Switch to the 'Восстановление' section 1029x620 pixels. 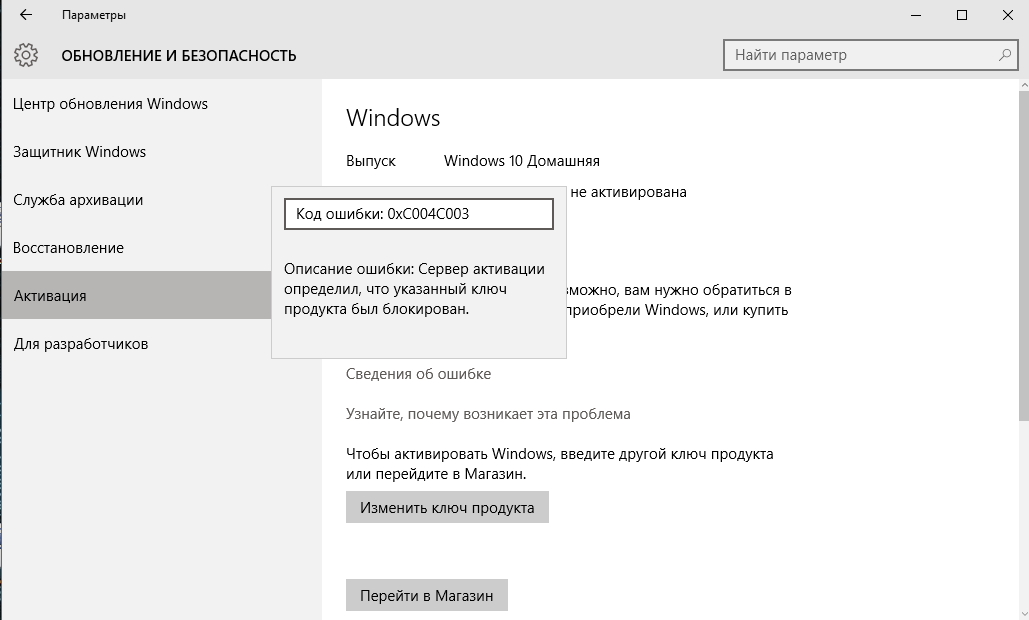pyautogui.click(x=69, y=248)
